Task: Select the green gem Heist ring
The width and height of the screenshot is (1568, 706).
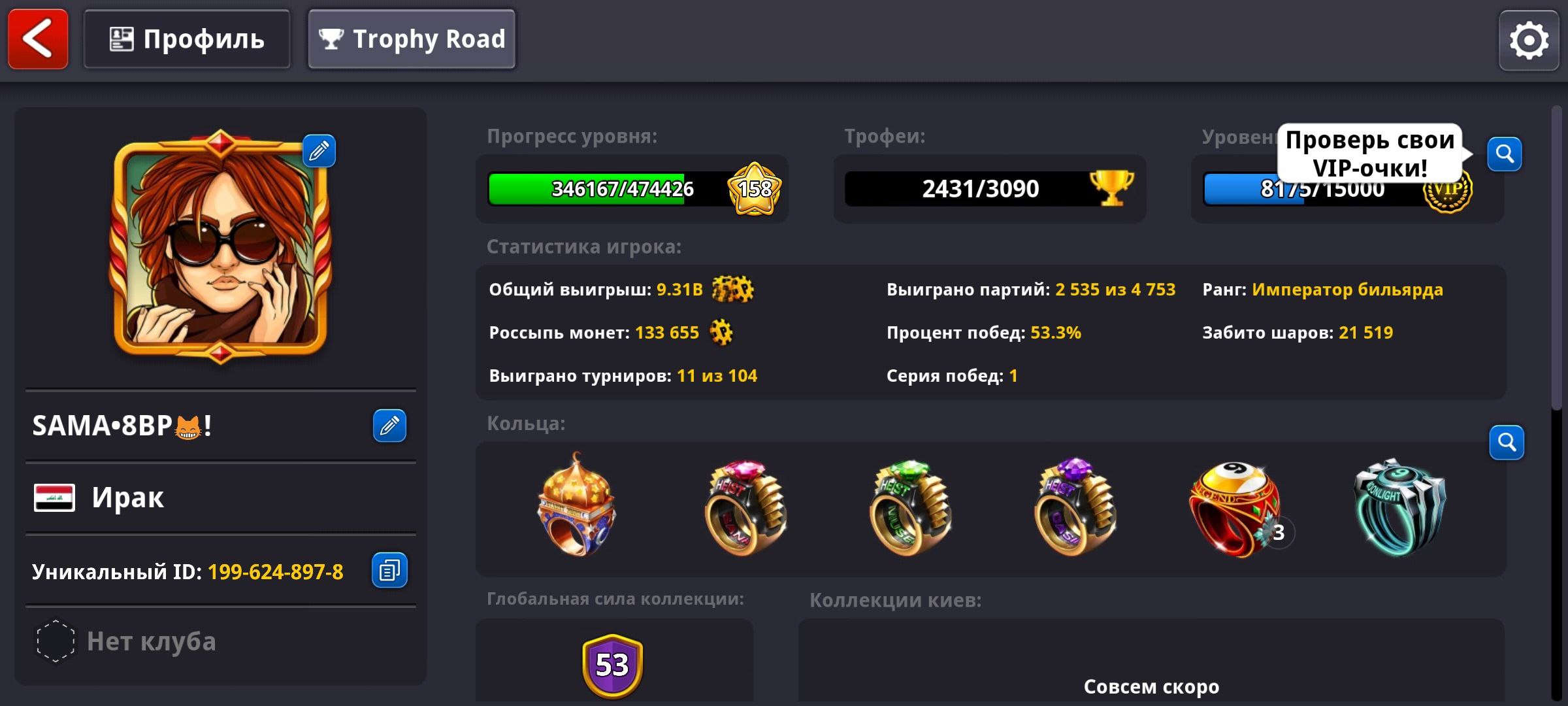Action: click(x=911, y=507)
